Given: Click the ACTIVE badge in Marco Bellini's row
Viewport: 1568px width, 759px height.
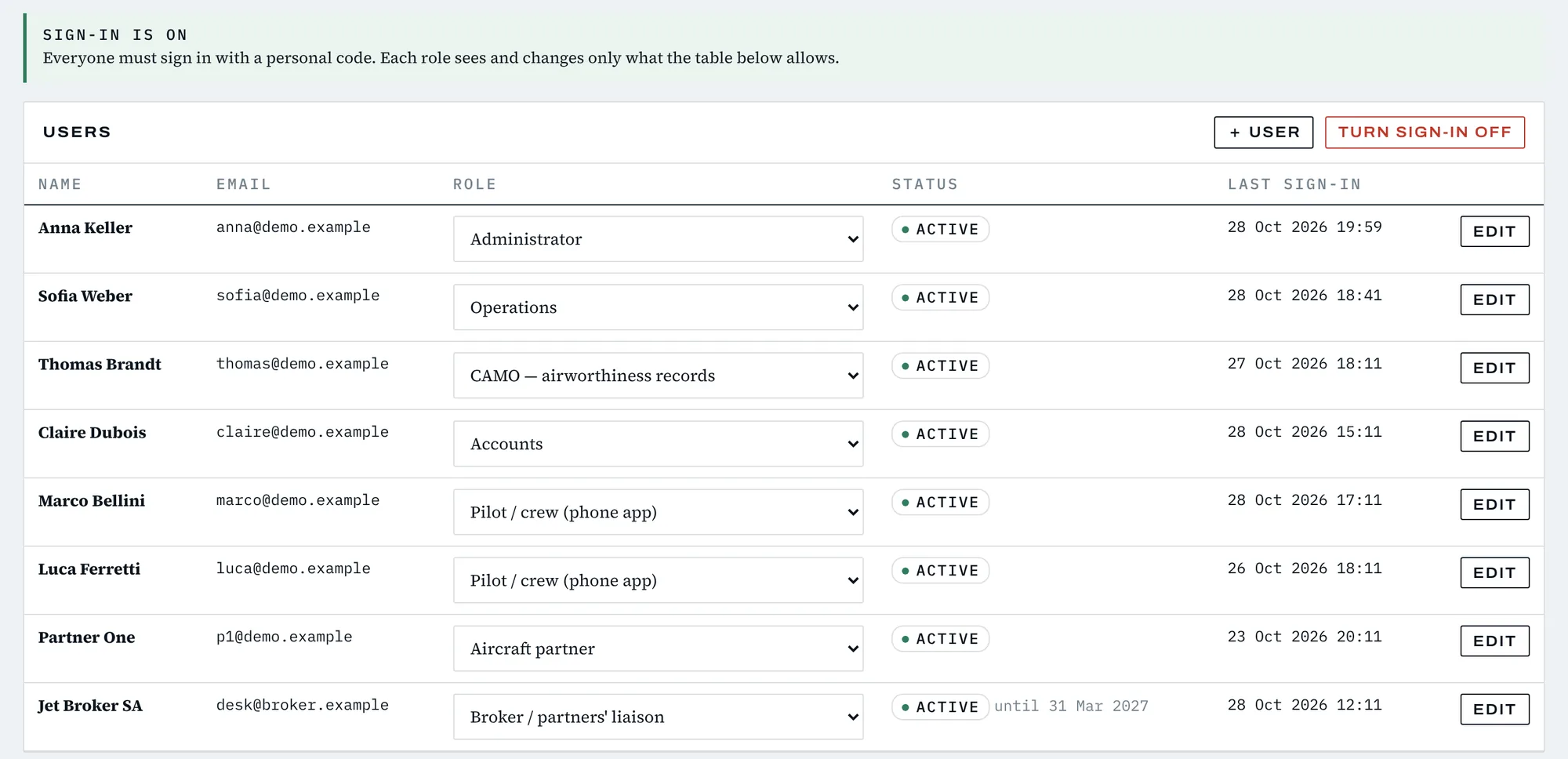Looking at the screenshot, I should point(940,503).
